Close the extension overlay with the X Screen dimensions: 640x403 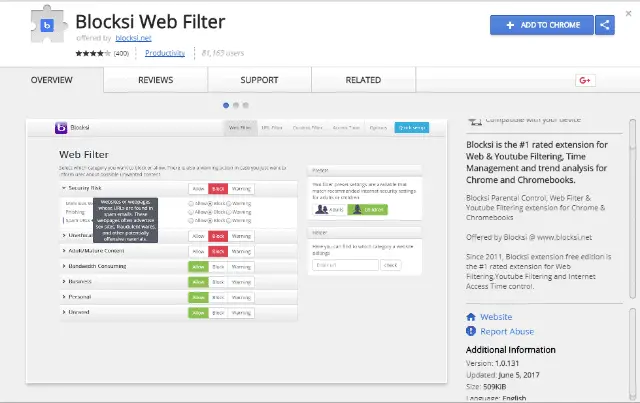[628, 13]
